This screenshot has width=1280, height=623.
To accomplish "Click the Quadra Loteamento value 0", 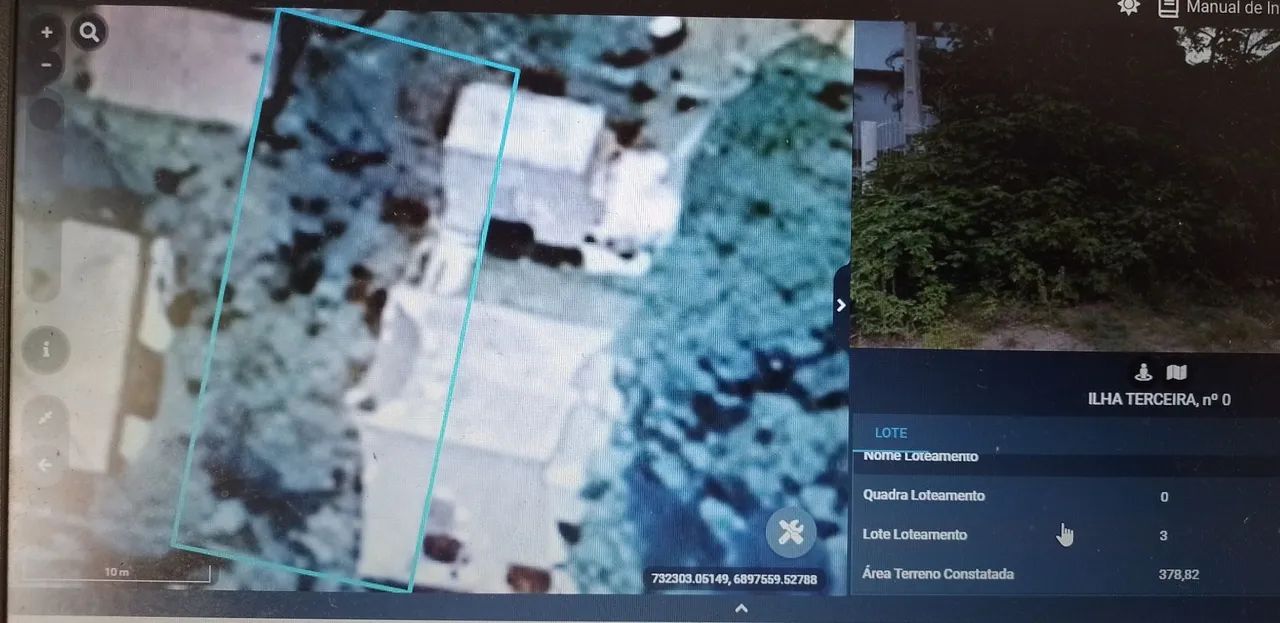I will pyautogui.click(x=1164, y=496).
